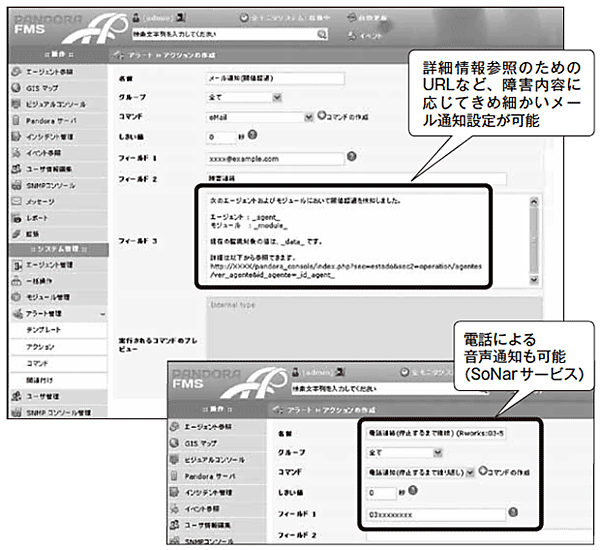Click Pandora FMS logo in back window

[x=71, y=28]
